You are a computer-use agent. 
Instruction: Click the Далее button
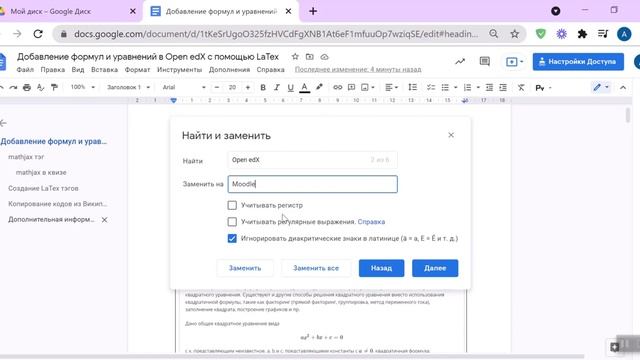click(435, 268)
